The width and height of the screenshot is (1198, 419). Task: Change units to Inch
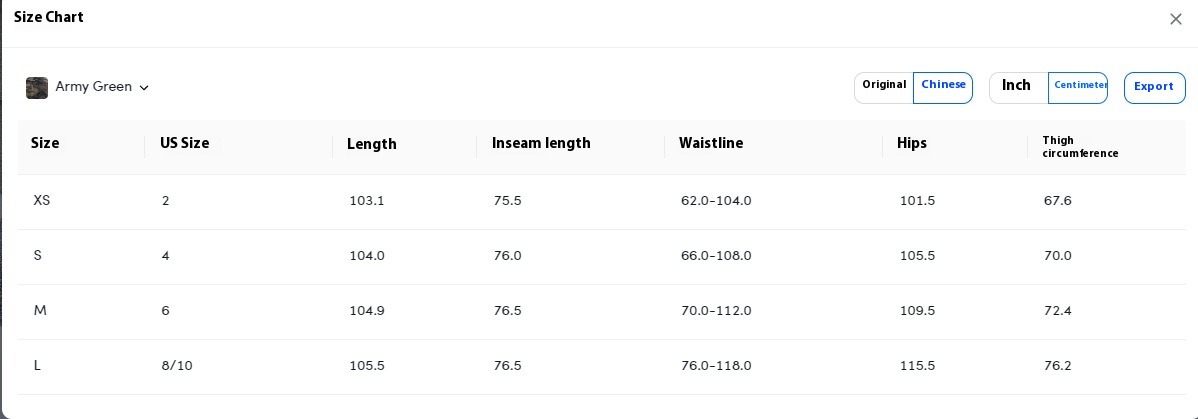(1016, 85)
